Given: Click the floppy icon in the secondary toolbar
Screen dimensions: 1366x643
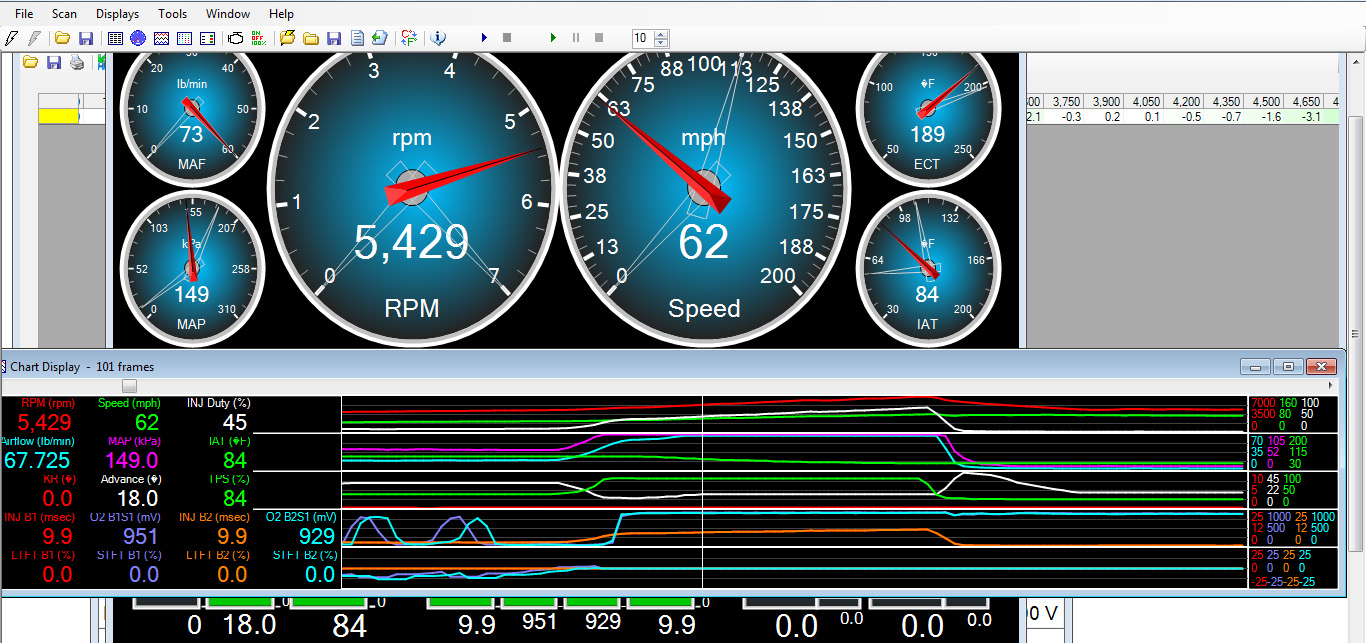Looking at the screenshot, I should 53,62.
